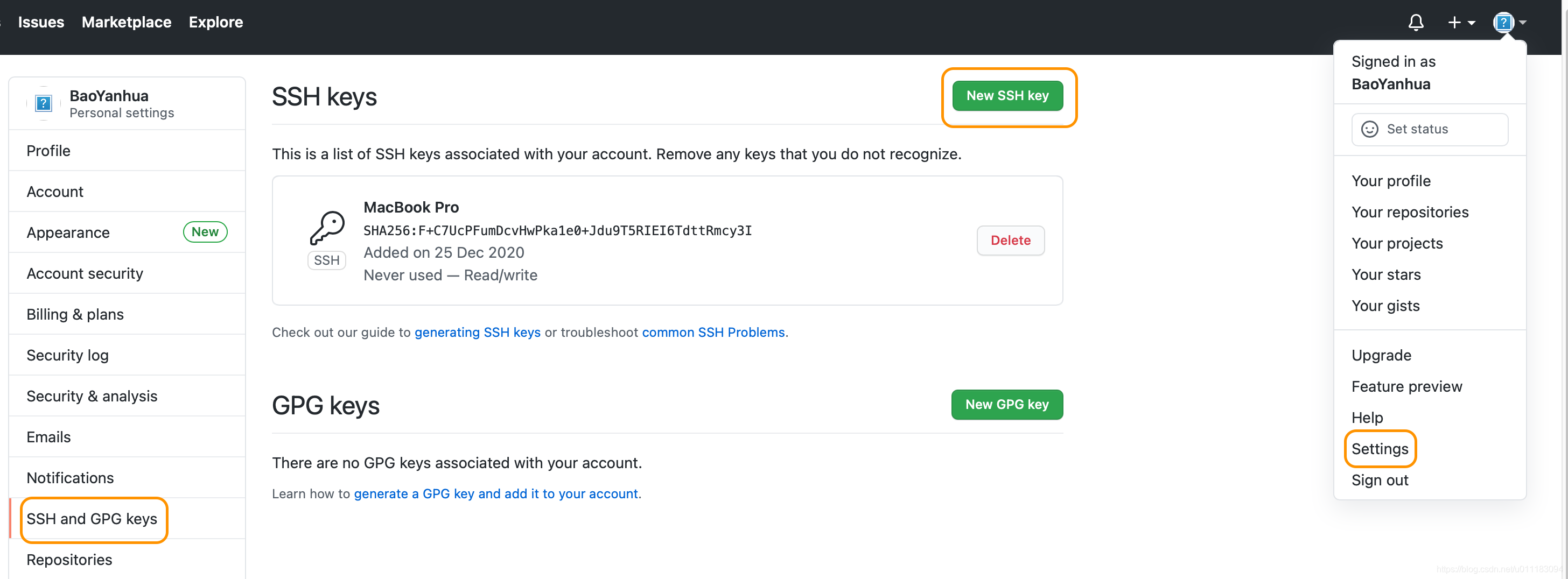Click the New SSH key button

pos(1007,95)
